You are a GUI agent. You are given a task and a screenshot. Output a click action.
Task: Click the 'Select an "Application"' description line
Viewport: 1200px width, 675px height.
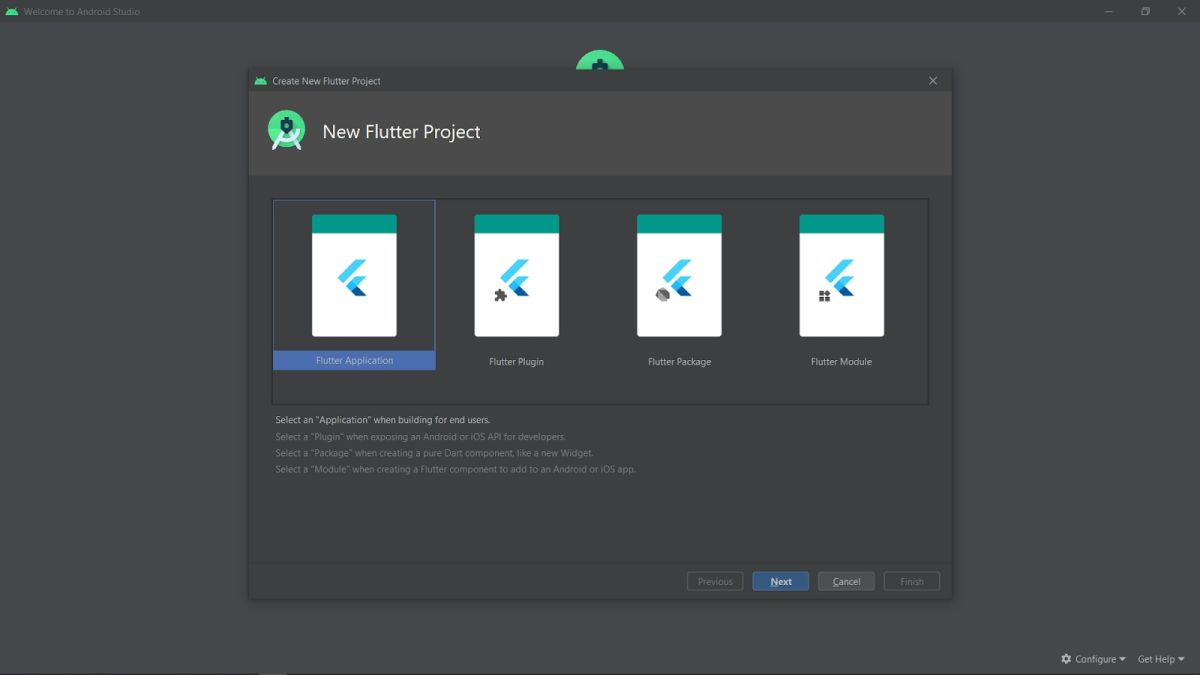[x=383, y=420]
